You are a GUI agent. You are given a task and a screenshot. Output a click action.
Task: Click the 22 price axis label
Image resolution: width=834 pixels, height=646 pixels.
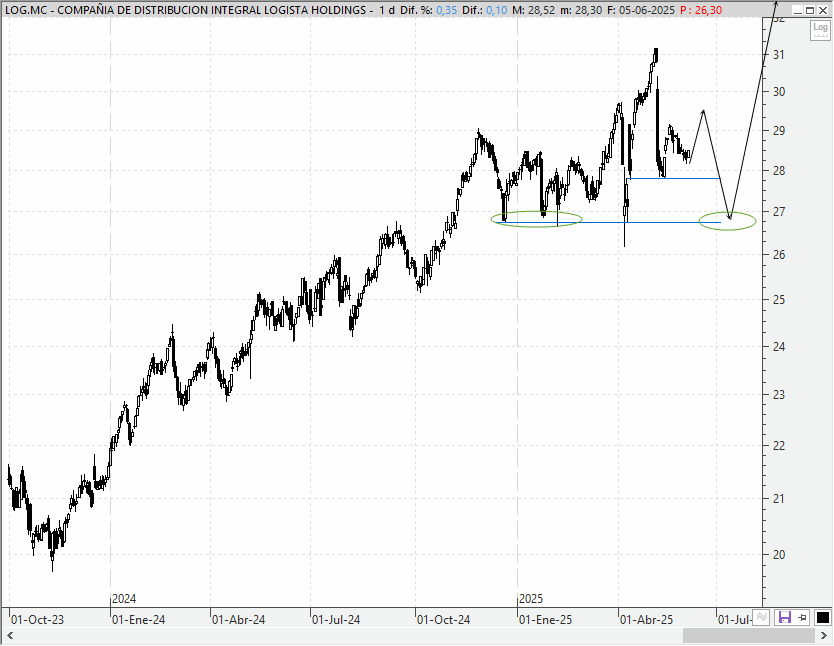click(779, 446)
